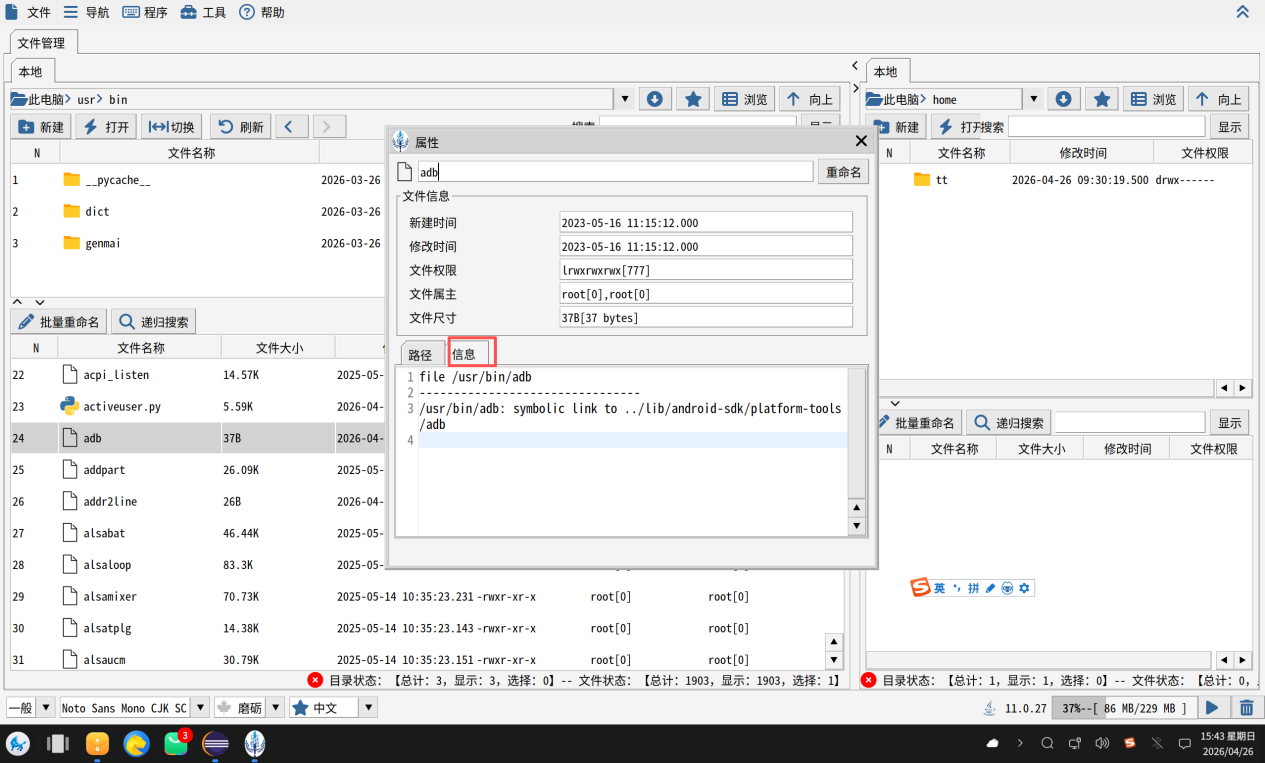The width and height of the screenshot is (1265, 763).
Task: Open the 工具 menu
Action: point(203,12)
